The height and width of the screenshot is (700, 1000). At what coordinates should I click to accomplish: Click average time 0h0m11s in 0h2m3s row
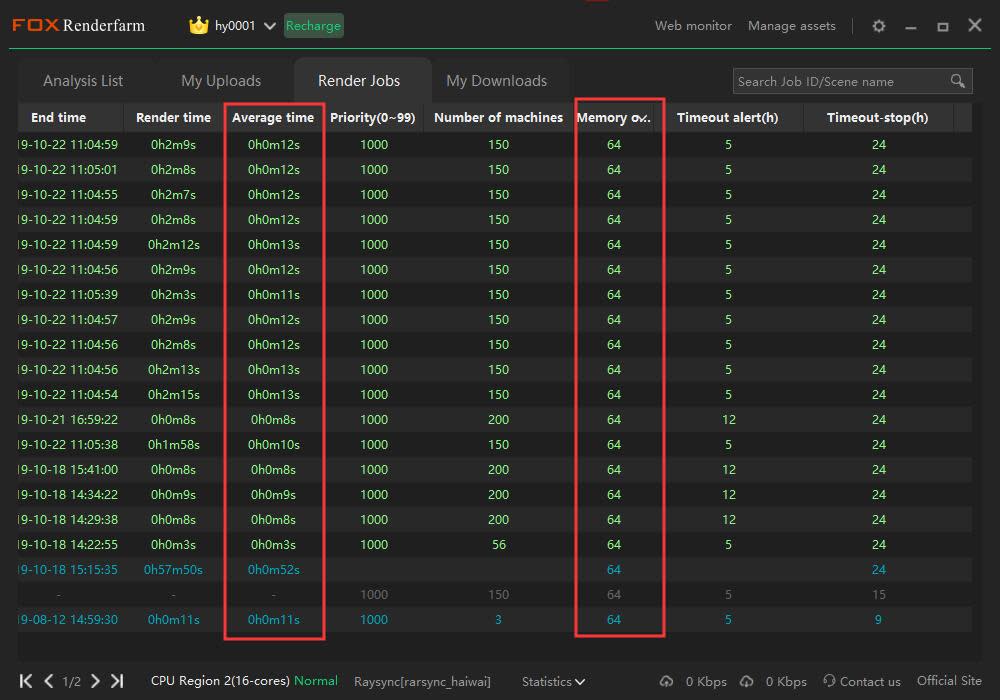click(x=274, y=295)
